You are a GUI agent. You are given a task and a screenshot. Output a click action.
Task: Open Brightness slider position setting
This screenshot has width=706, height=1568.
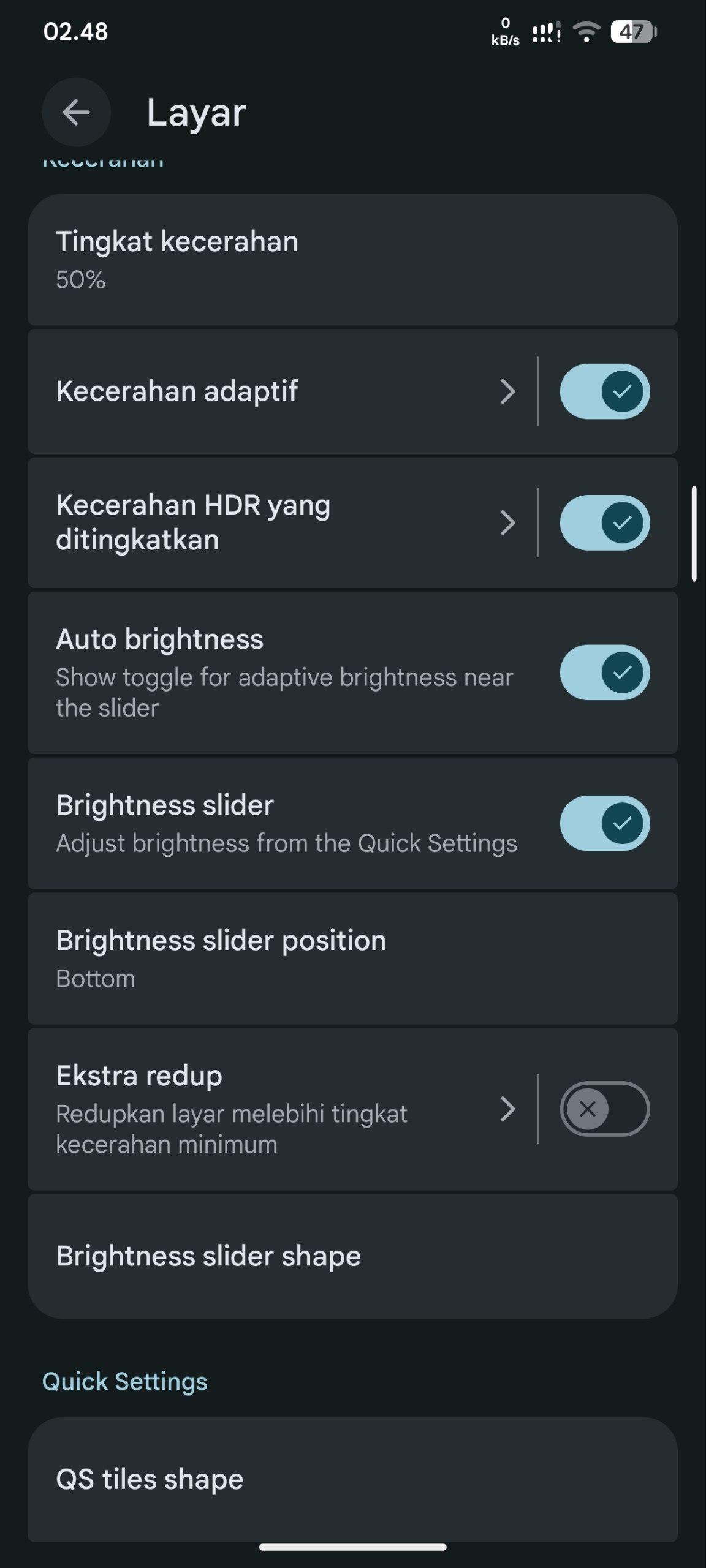pos(352,958)
